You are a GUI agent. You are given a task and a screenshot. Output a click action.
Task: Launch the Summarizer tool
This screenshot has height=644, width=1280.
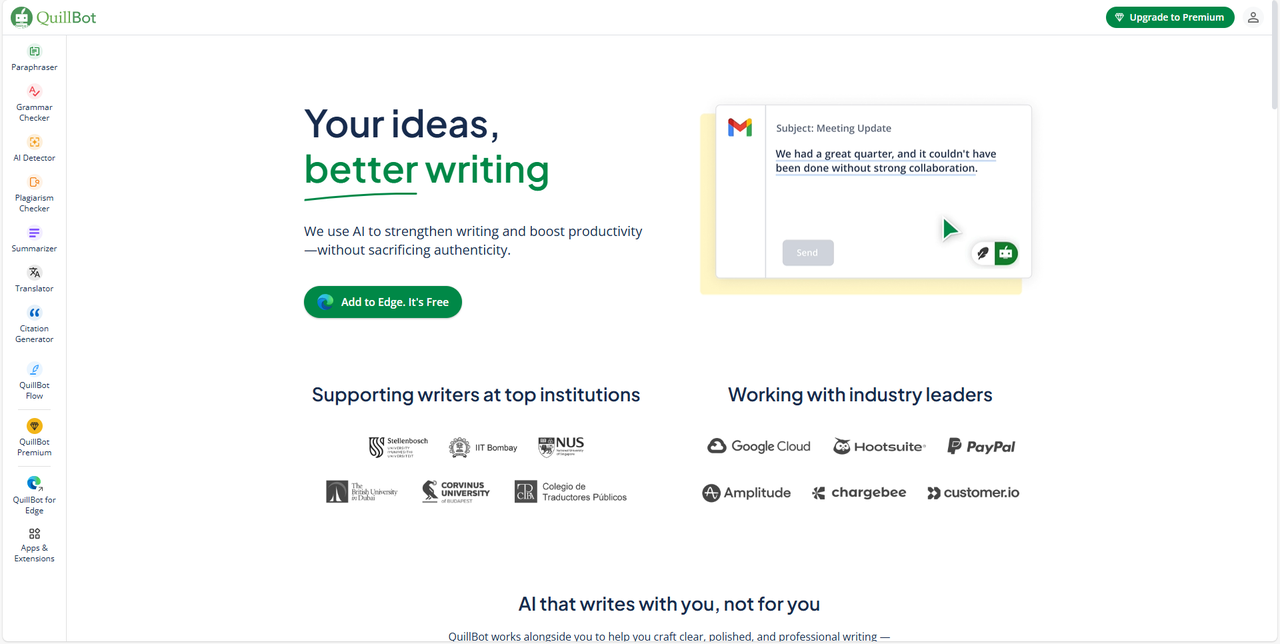click(x=34, y=240)
